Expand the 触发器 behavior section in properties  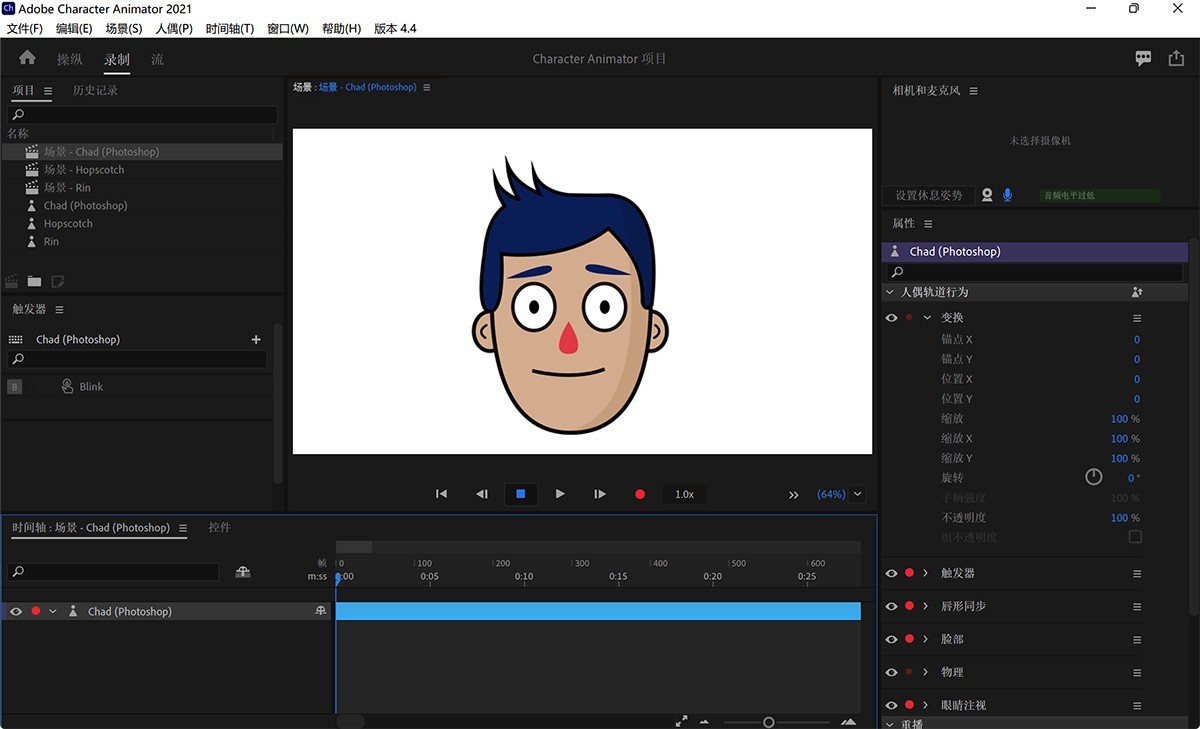coord(926,573)
